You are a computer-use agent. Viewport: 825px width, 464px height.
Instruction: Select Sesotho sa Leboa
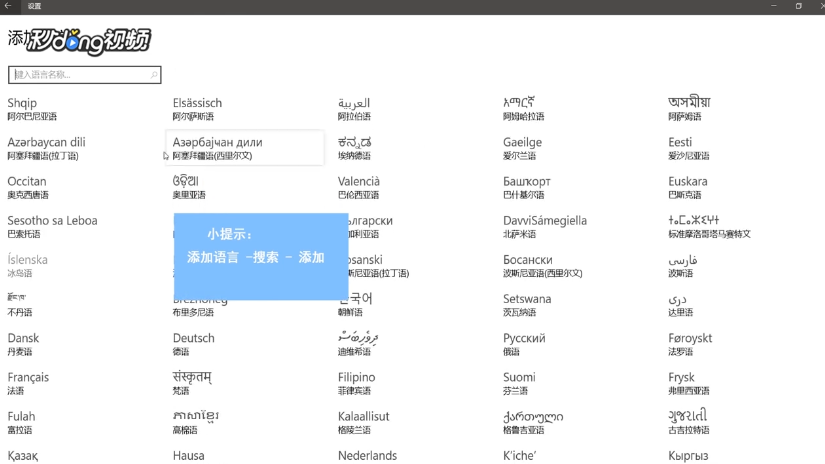(53, 227)
